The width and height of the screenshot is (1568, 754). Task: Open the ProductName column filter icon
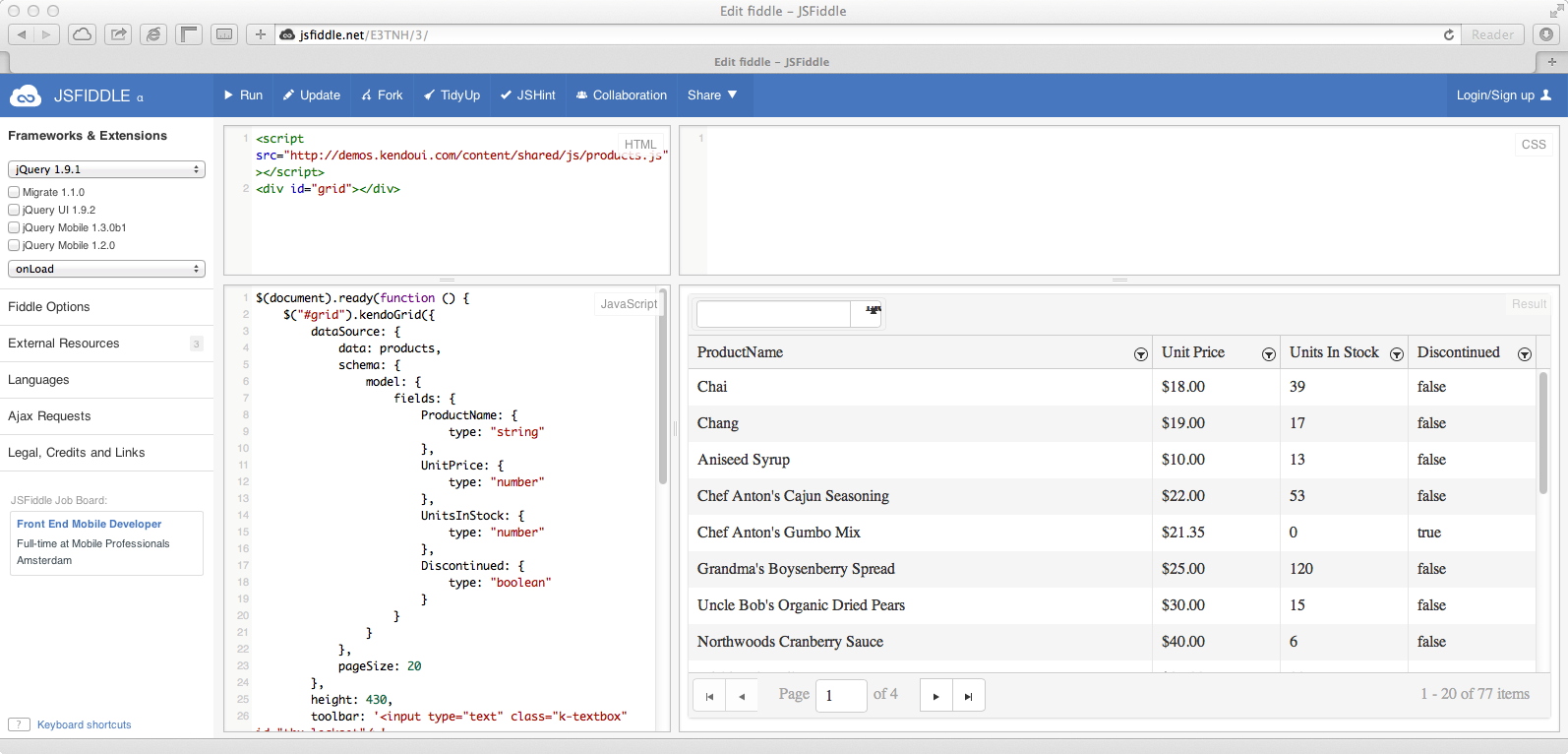pyautogui.click(x=1140, y=354)
